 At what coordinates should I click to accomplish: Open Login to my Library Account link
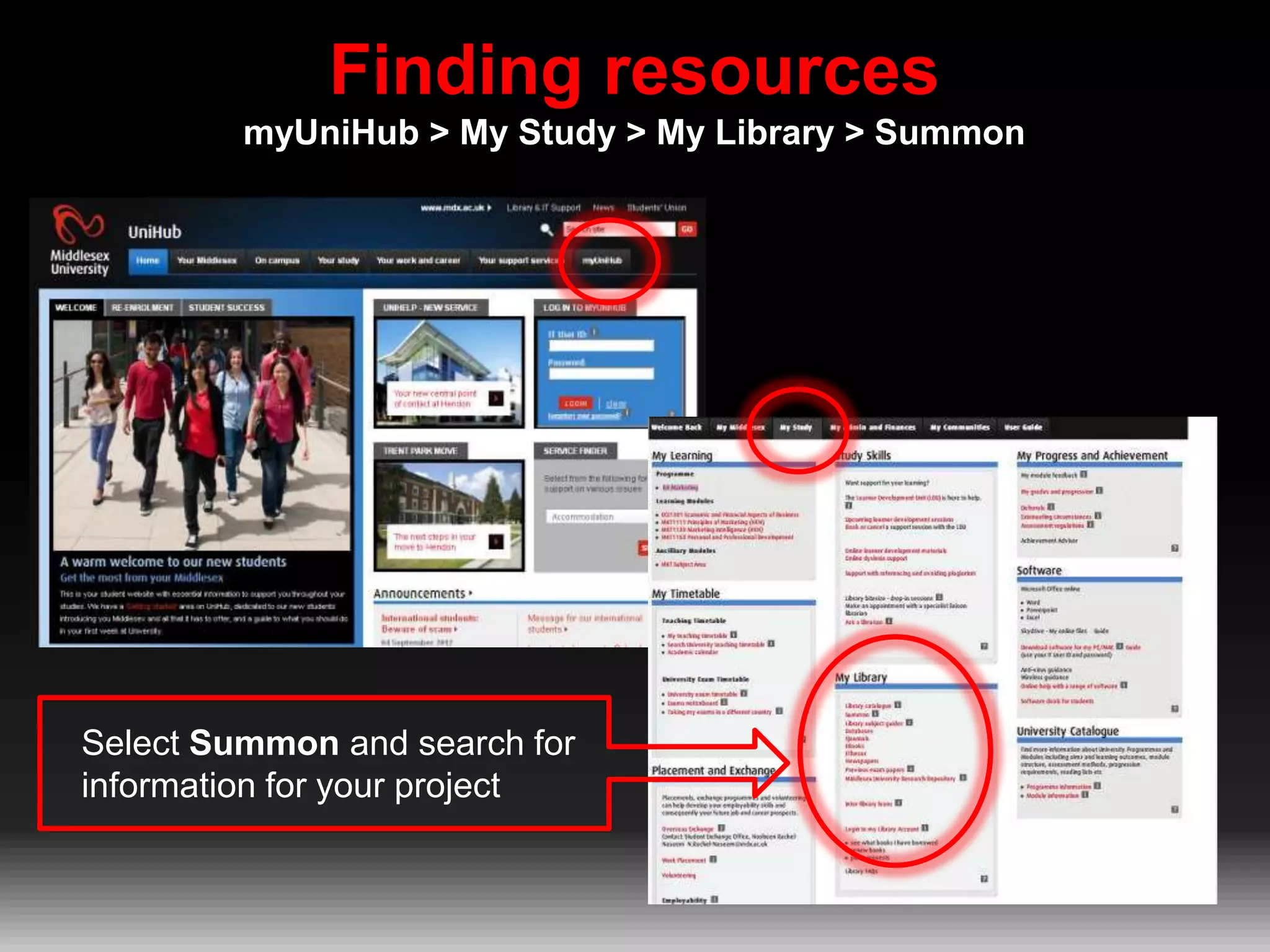click(882, 829)
